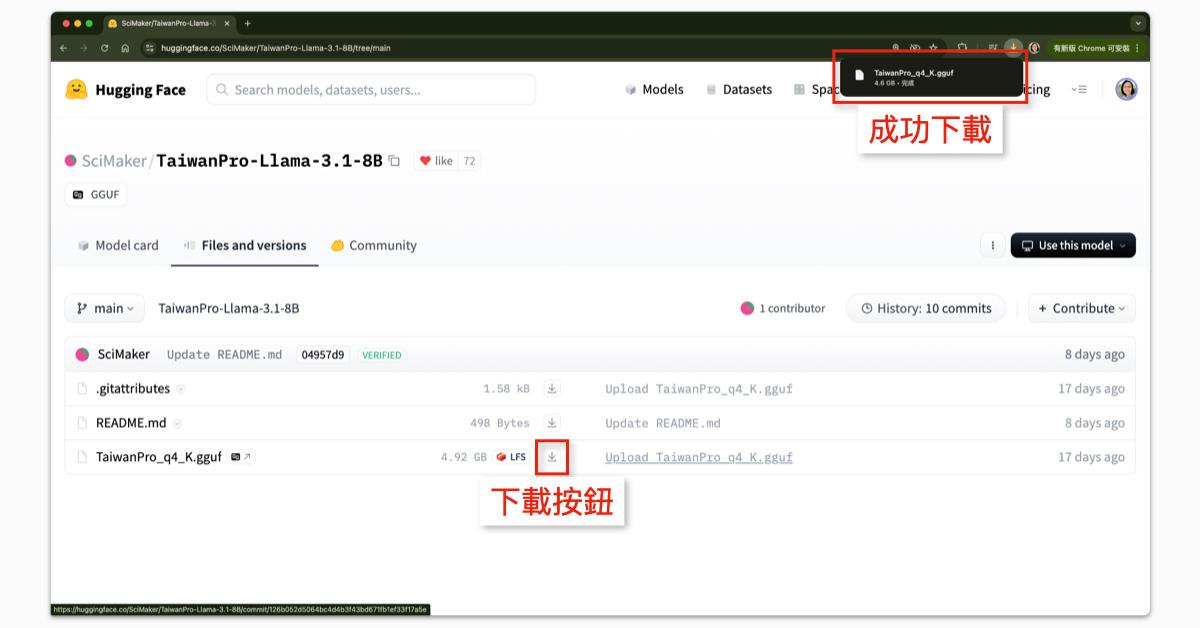Download the .gitattributes file
The width and height of the screenshot is (1200, 628).
552,389
